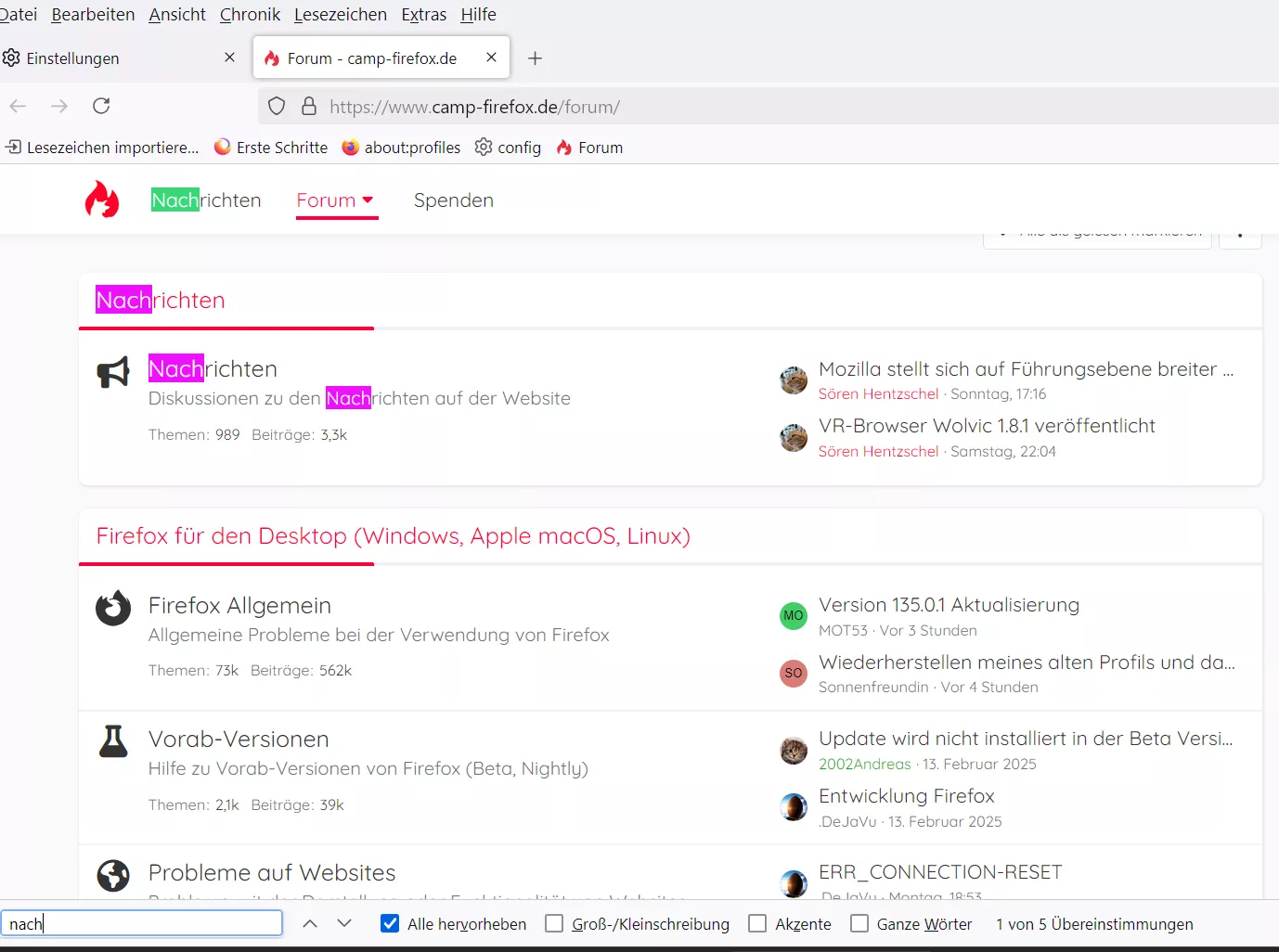The image size is (1279, 952).
Task: Click avatar next to Mozilla stellt sich thread
Action: [794, 380]
